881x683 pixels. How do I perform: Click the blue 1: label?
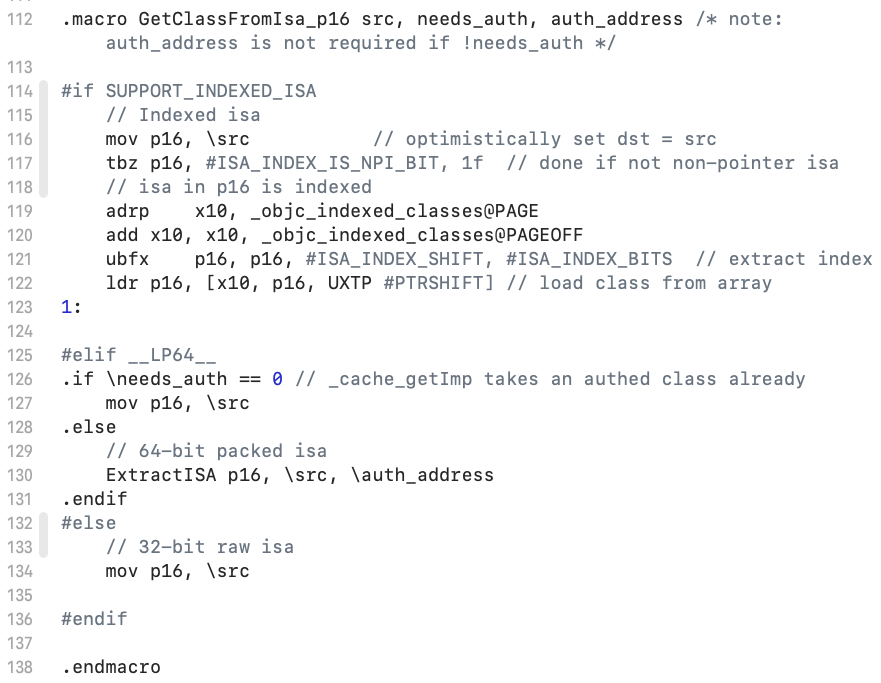pos(71,307)
